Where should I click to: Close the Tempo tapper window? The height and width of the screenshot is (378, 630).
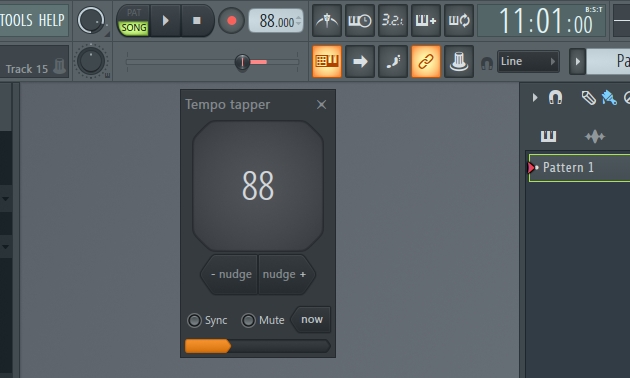(321, 104)
